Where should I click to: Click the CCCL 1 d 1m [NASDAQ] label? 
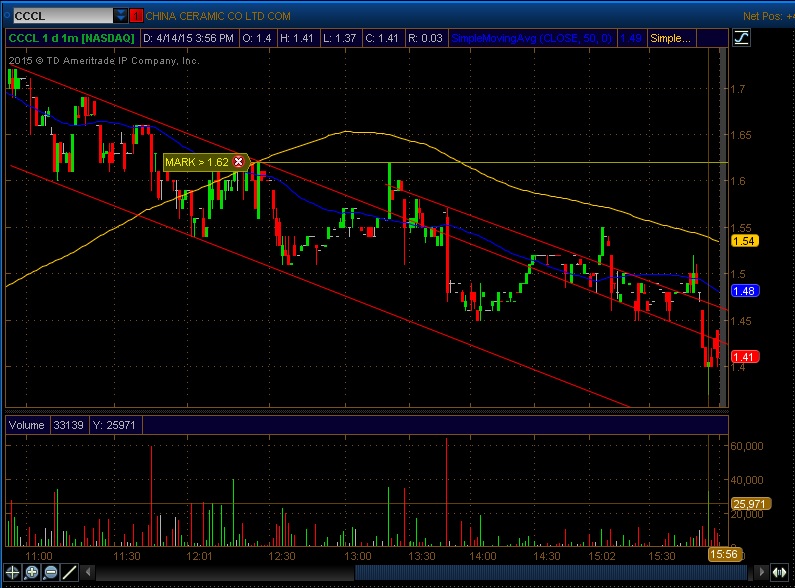[71, 38]
